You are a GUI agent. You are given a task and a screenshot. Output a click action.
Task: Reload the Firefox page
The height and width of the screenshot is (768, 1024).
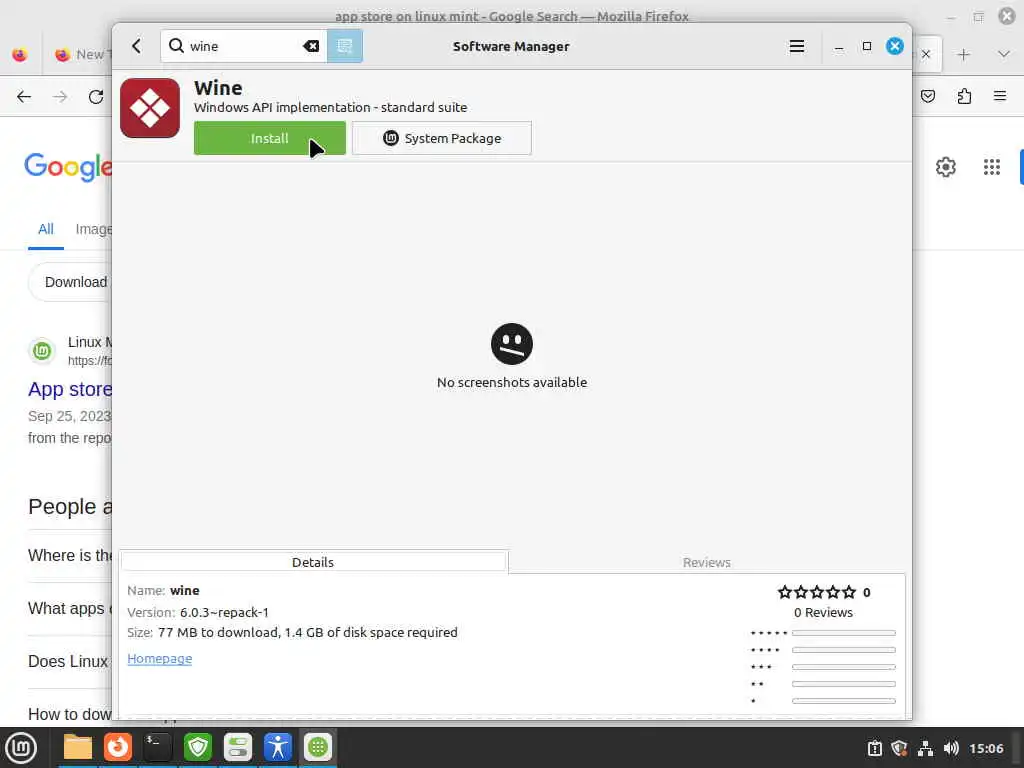coord(96,97)
